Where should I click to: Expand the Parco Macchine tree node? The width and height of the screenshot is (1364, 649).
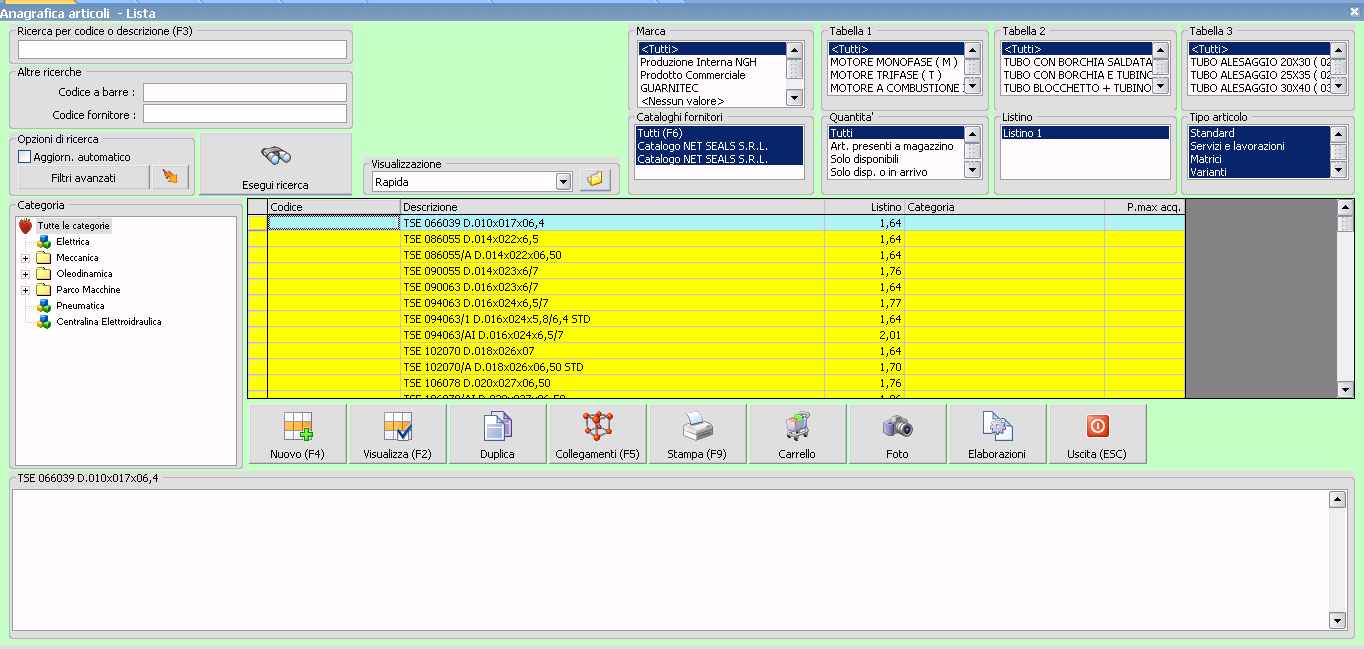click(25, 290)
